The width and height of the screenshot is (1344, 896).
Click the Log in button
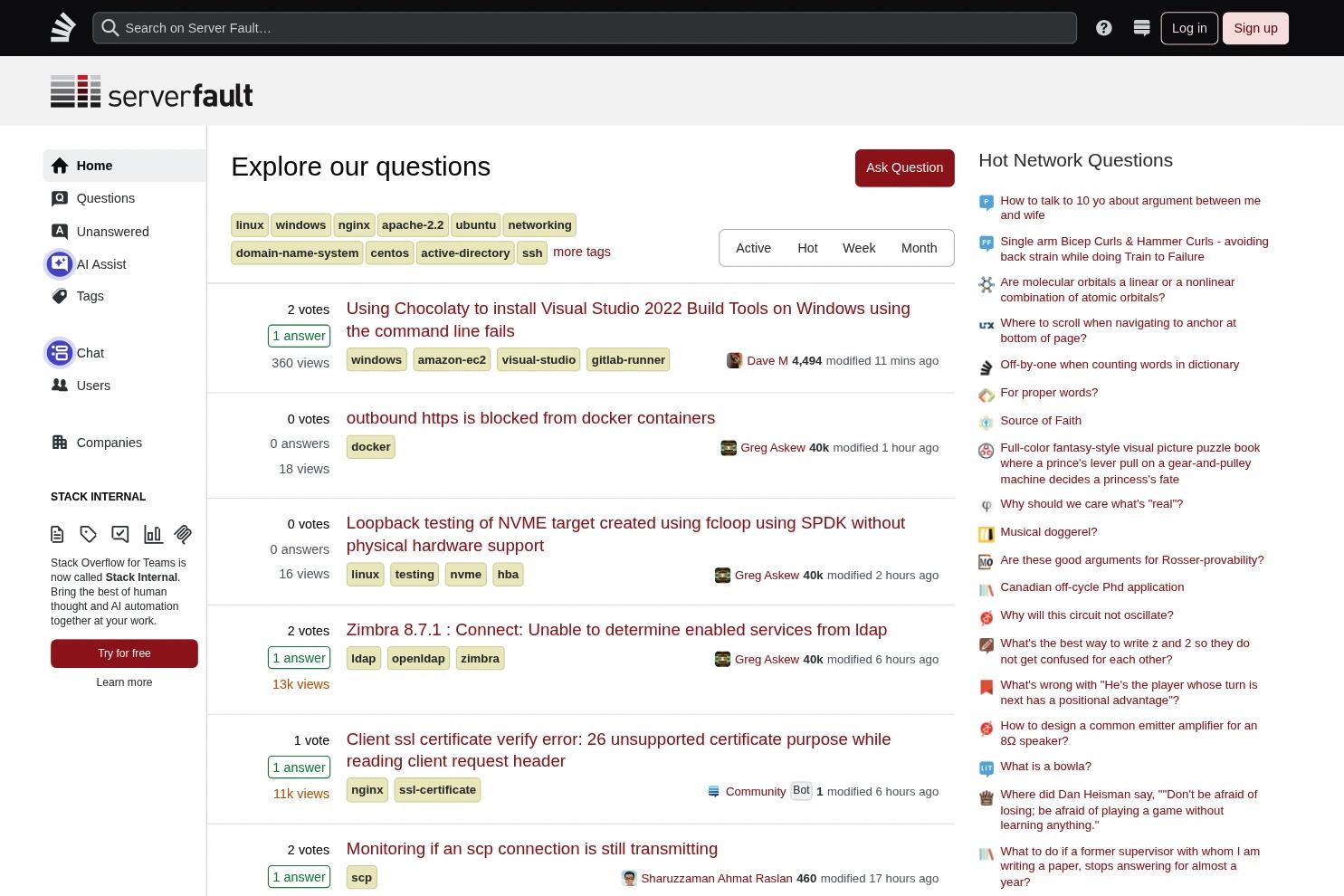[1189, 28]
